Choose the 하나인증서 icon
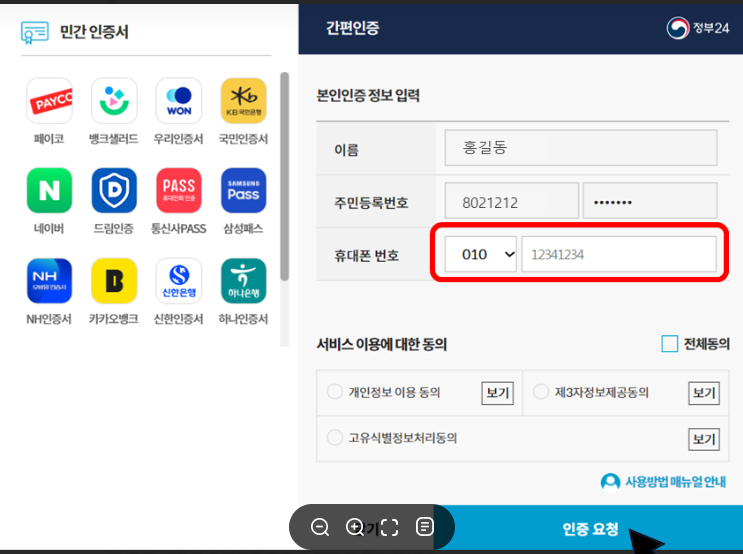Viewport: 743px width, 554px height. point(244,281)
